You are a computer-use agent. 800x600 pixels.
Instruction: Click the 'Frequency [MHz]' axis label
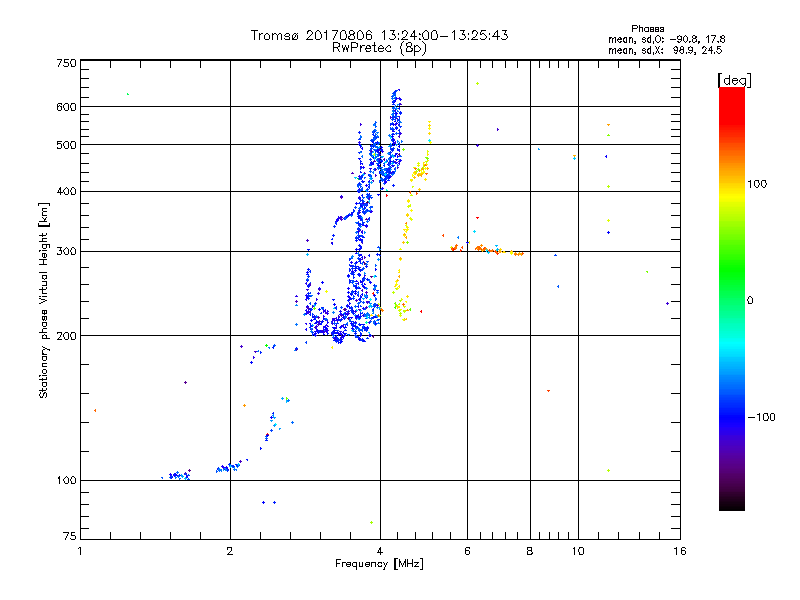[x=379, y=564]
